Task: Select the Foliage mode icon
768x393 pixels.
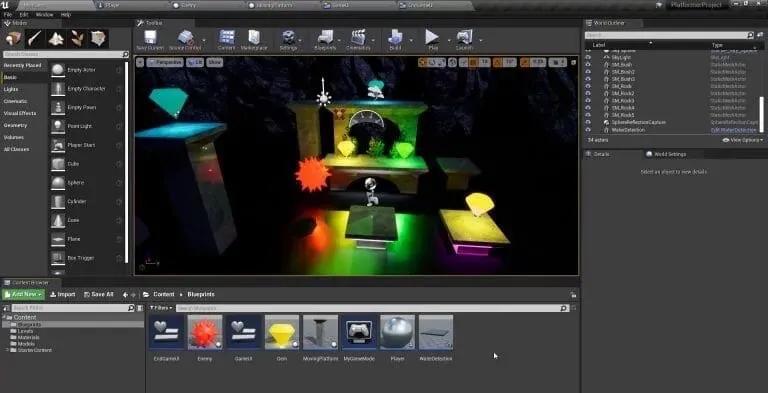Action: point(77,38)
